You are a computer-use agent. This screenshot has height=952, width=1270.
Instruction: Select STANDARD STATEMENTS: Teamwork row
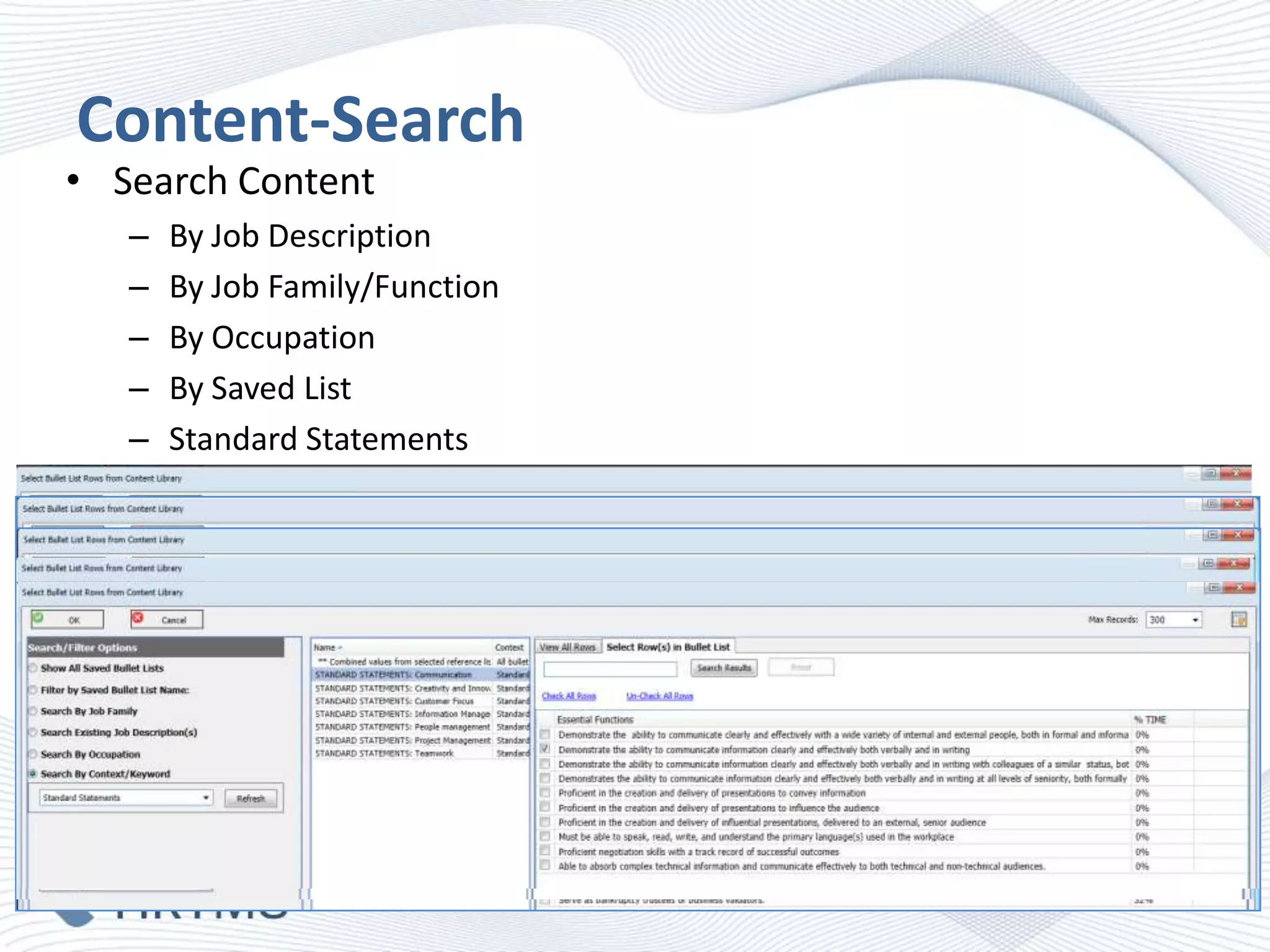[x=420, y=753]
